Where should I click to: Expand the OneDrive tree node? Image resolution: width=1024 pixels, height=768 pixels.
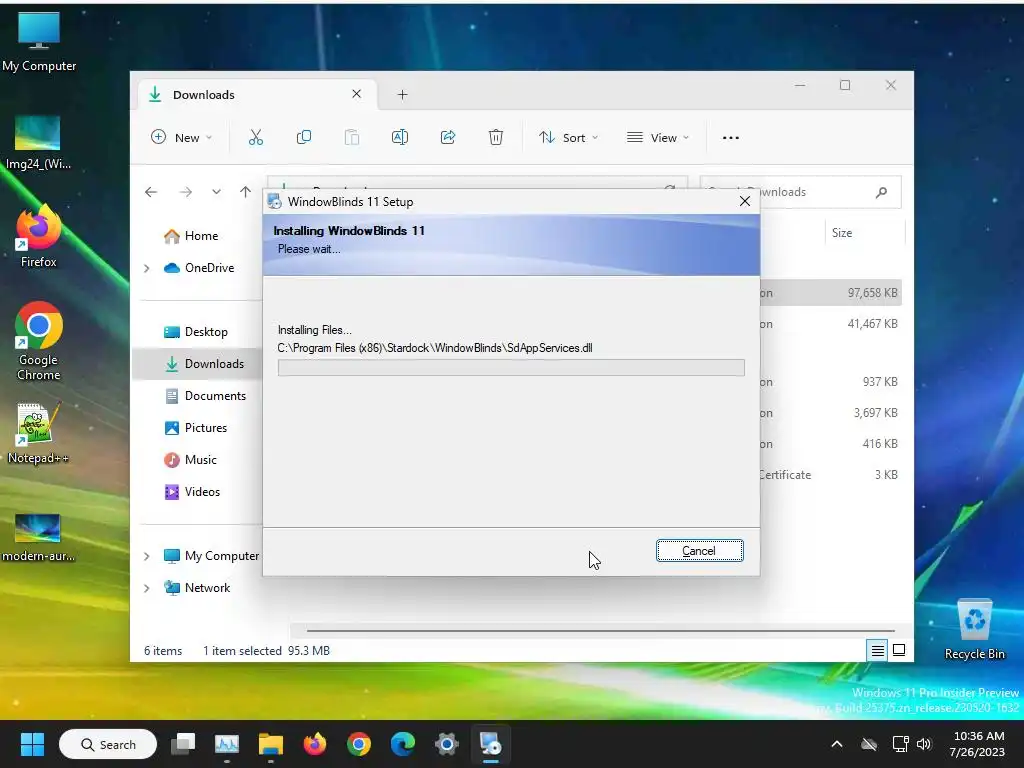(x=147, y=268)
